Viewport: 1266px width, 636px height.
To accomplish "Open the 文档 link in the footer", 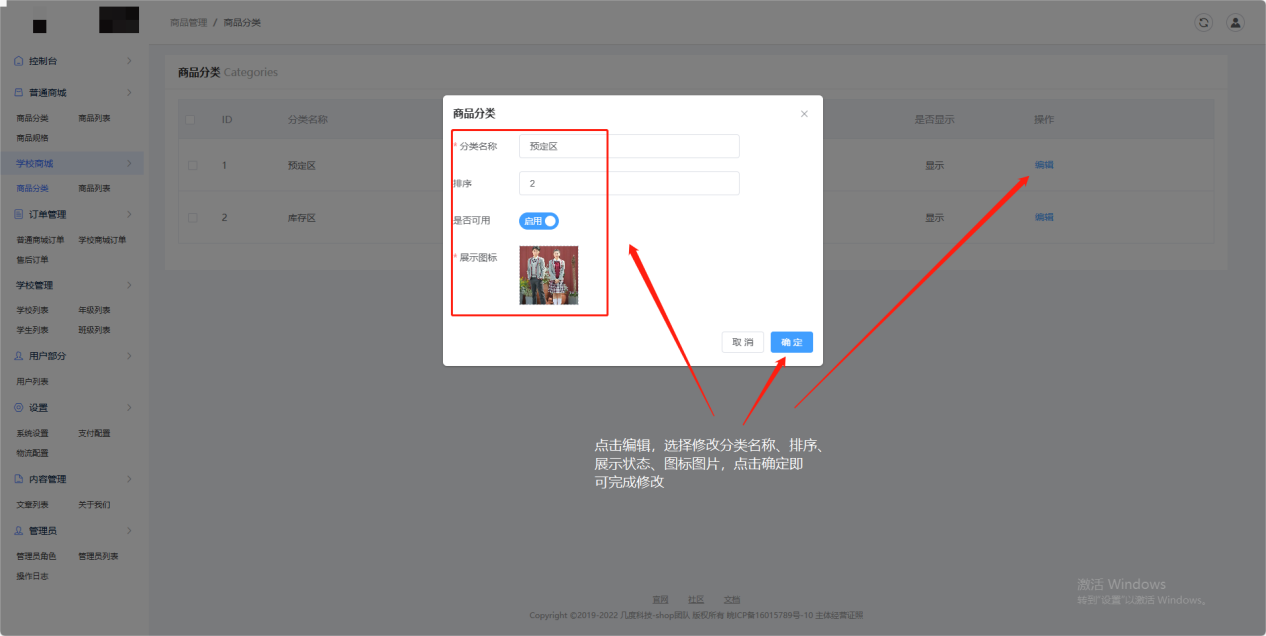I will tap(731, 599).
